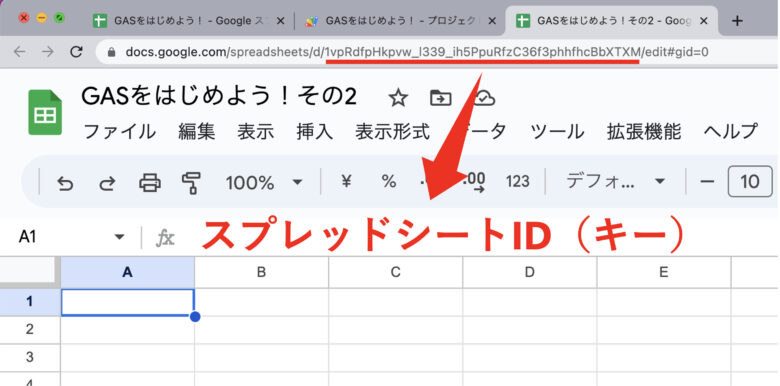
Task: Apply percent format icon
Action: point(389,182)
